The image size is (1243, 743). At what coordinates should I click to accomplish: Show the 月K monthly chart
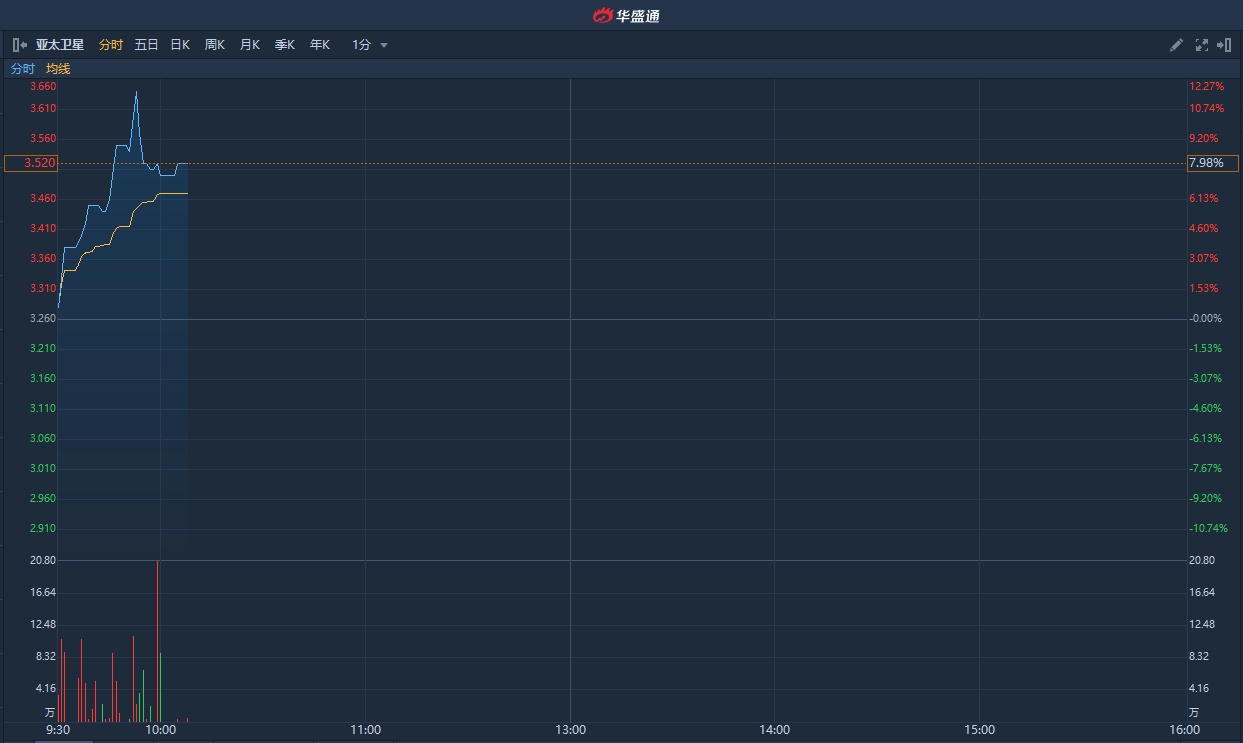click(249, 45)
